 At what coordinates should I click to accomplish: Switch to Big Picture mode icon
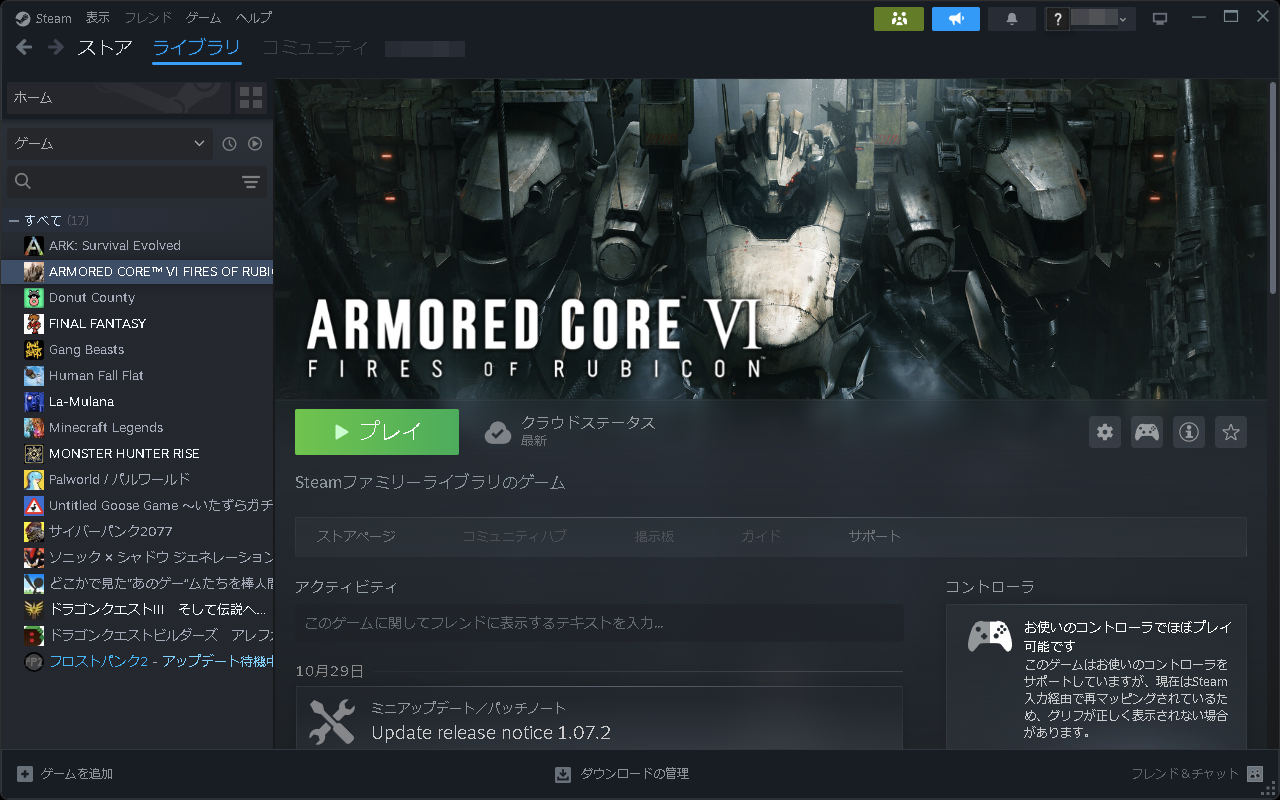[1160, 18]
